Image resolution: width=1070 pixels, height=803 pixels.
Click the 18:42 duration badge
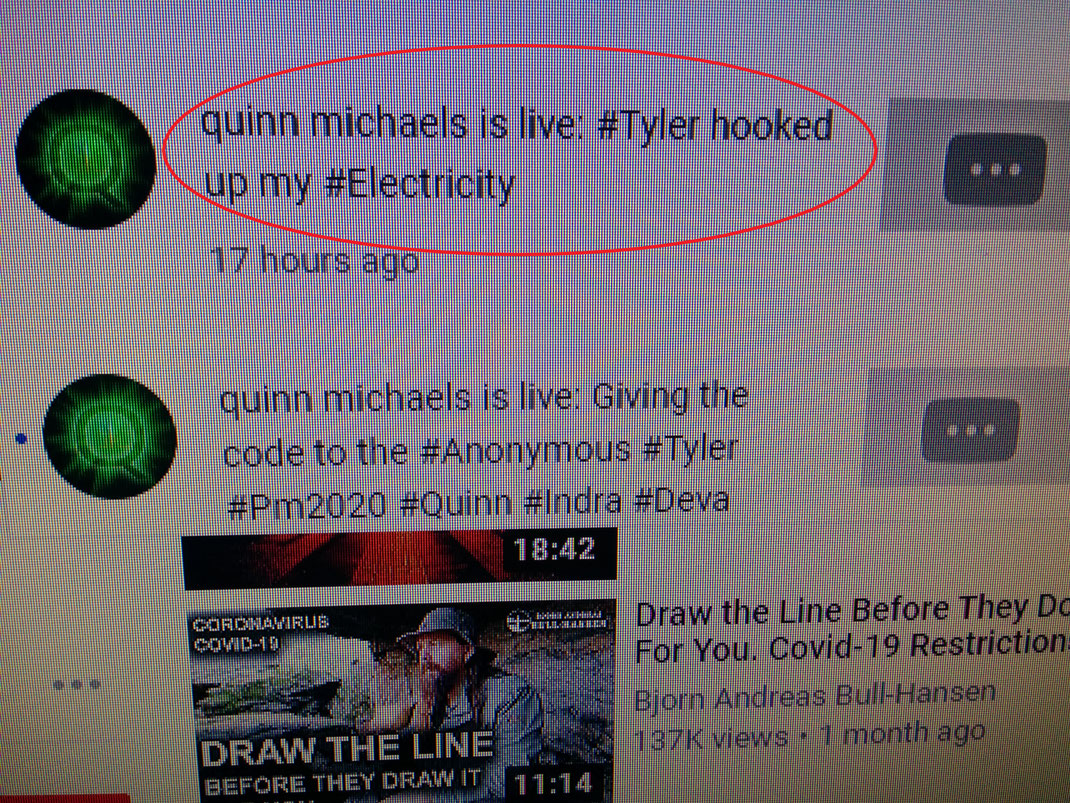[x=553, y=549]
